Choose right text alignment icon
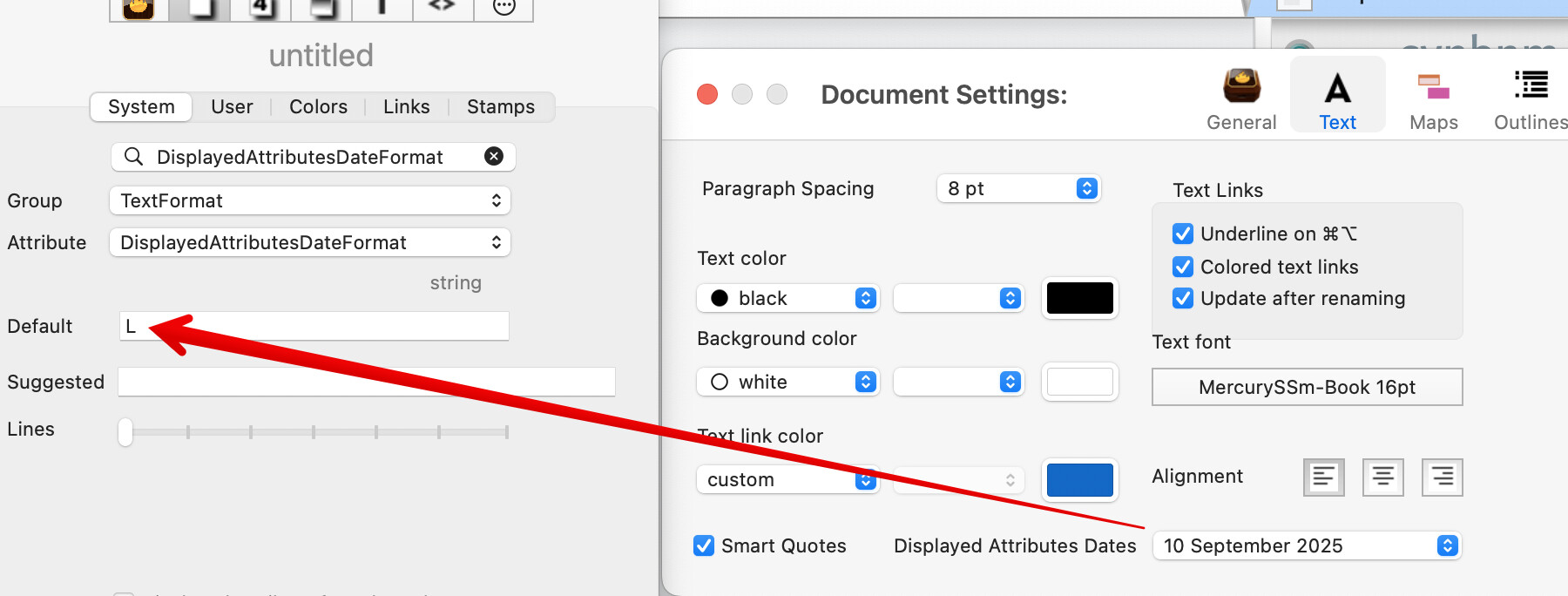This screenshot has width=1568, height=596. click(1442, 477)
